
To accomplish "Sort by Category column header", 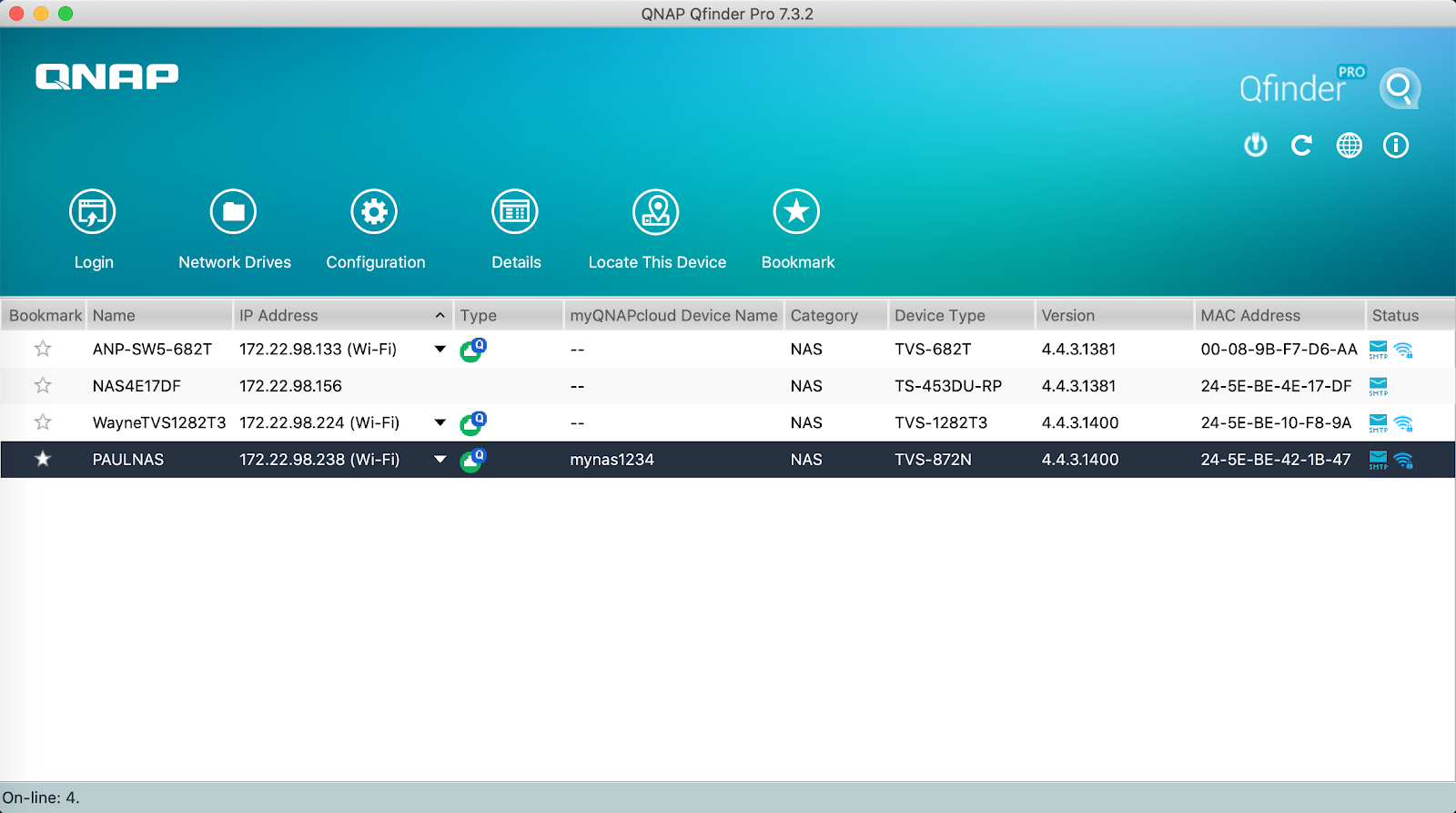I will (x=836, y=315).
